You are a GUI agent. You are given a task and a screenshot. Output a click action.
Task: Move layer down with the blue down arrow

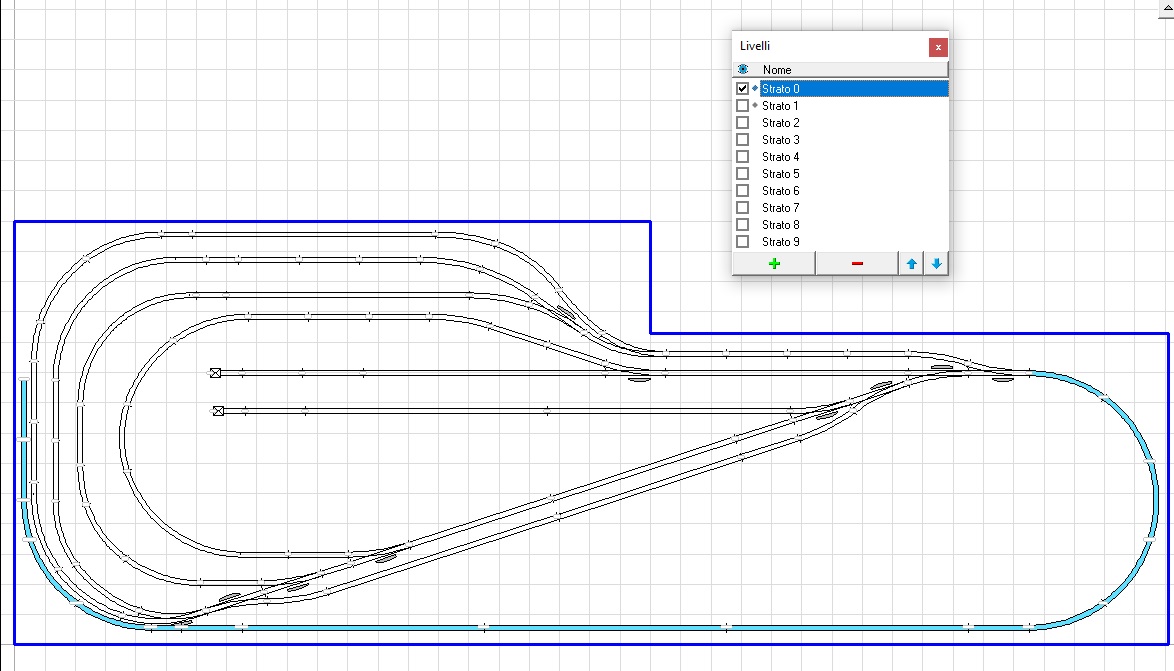pos(936,263)
